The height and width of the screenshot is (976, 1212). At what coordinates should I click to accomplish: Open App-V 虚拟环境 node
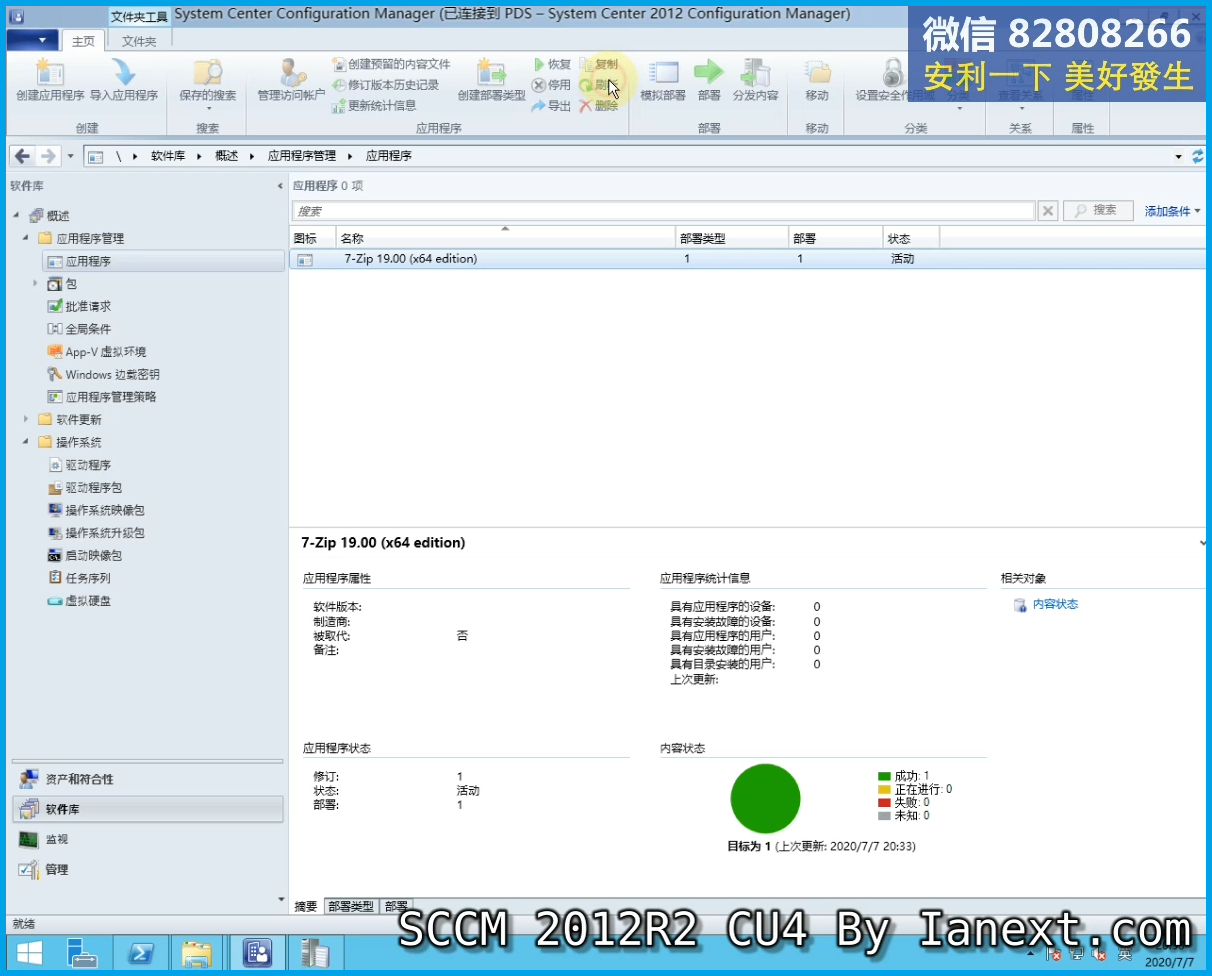pyautogui.click(x=105, y=352)
